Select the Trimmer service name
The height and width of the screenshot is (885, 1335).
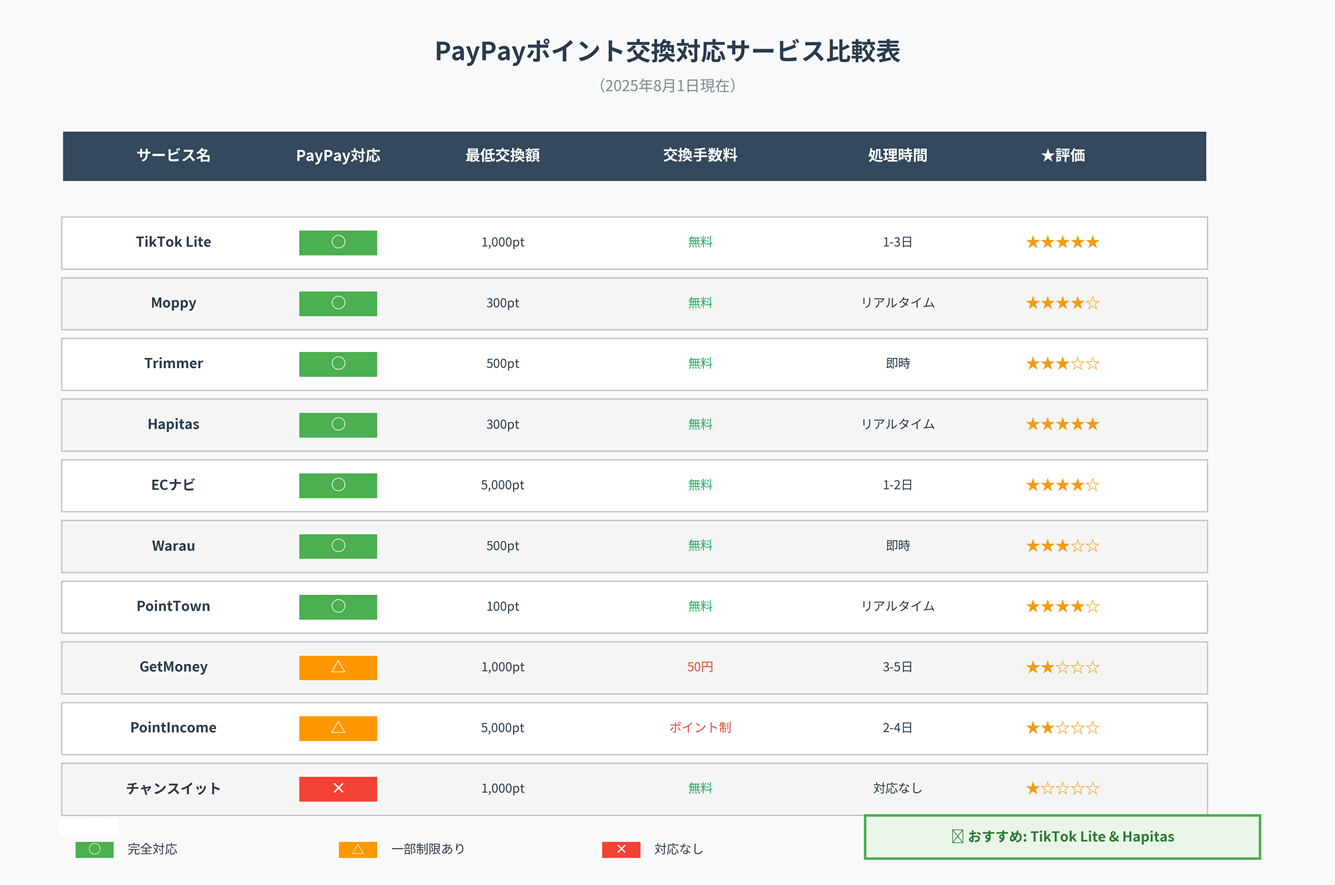point(174,363)
